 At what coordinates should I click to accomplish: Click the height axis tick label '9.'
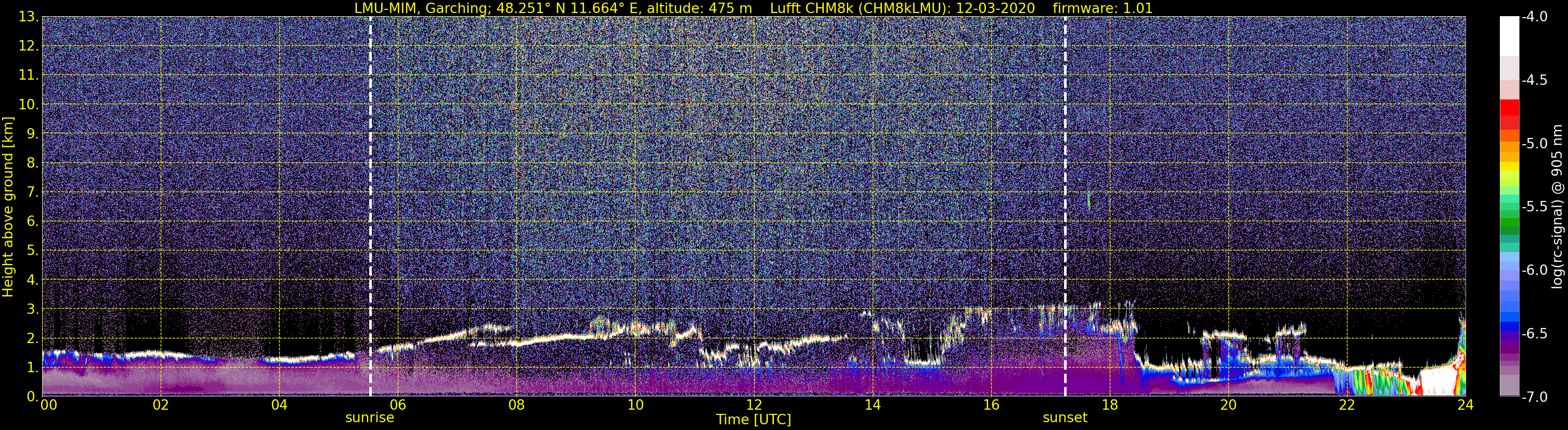click(32, 134)
